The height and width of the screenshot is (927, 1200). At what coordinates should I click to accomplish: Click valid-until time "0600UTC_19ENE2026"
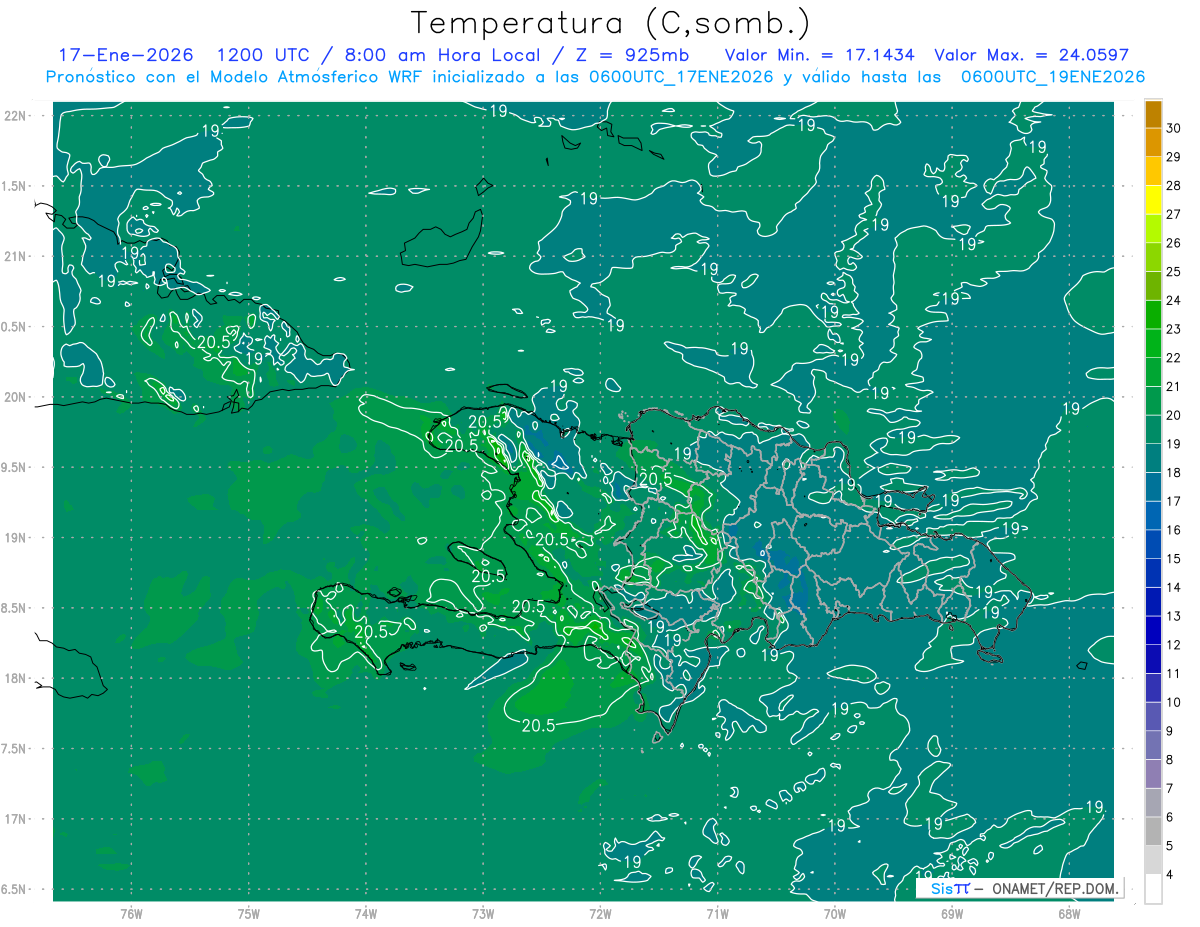click(1053, 77)
